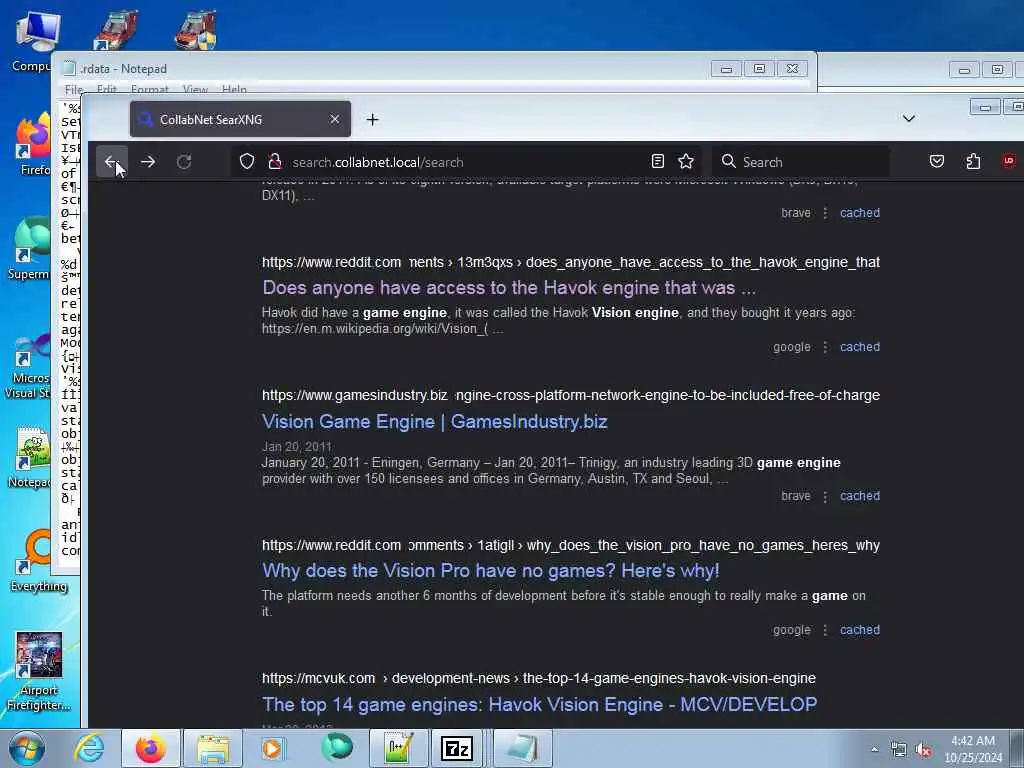Open Airport Firefighter desktop shortcut

click(39, 672)
